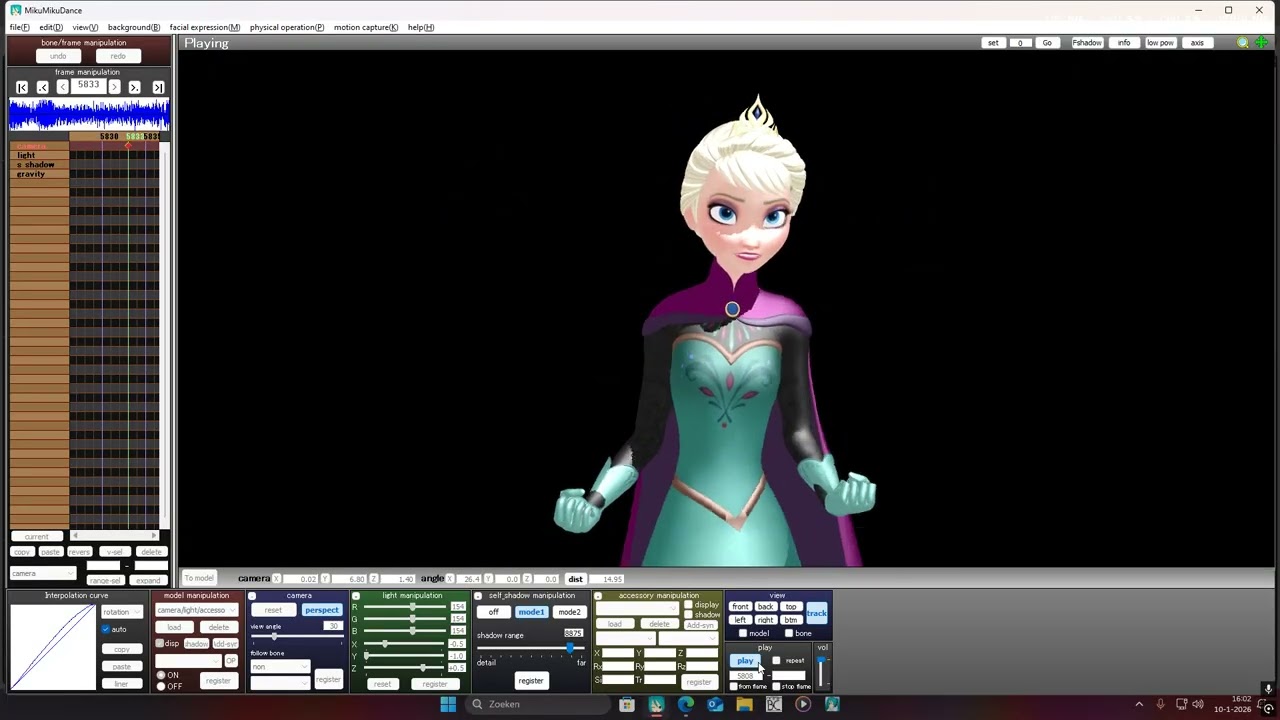Select the ON radio button
The image size is (1280, 720).
(161, 675)
